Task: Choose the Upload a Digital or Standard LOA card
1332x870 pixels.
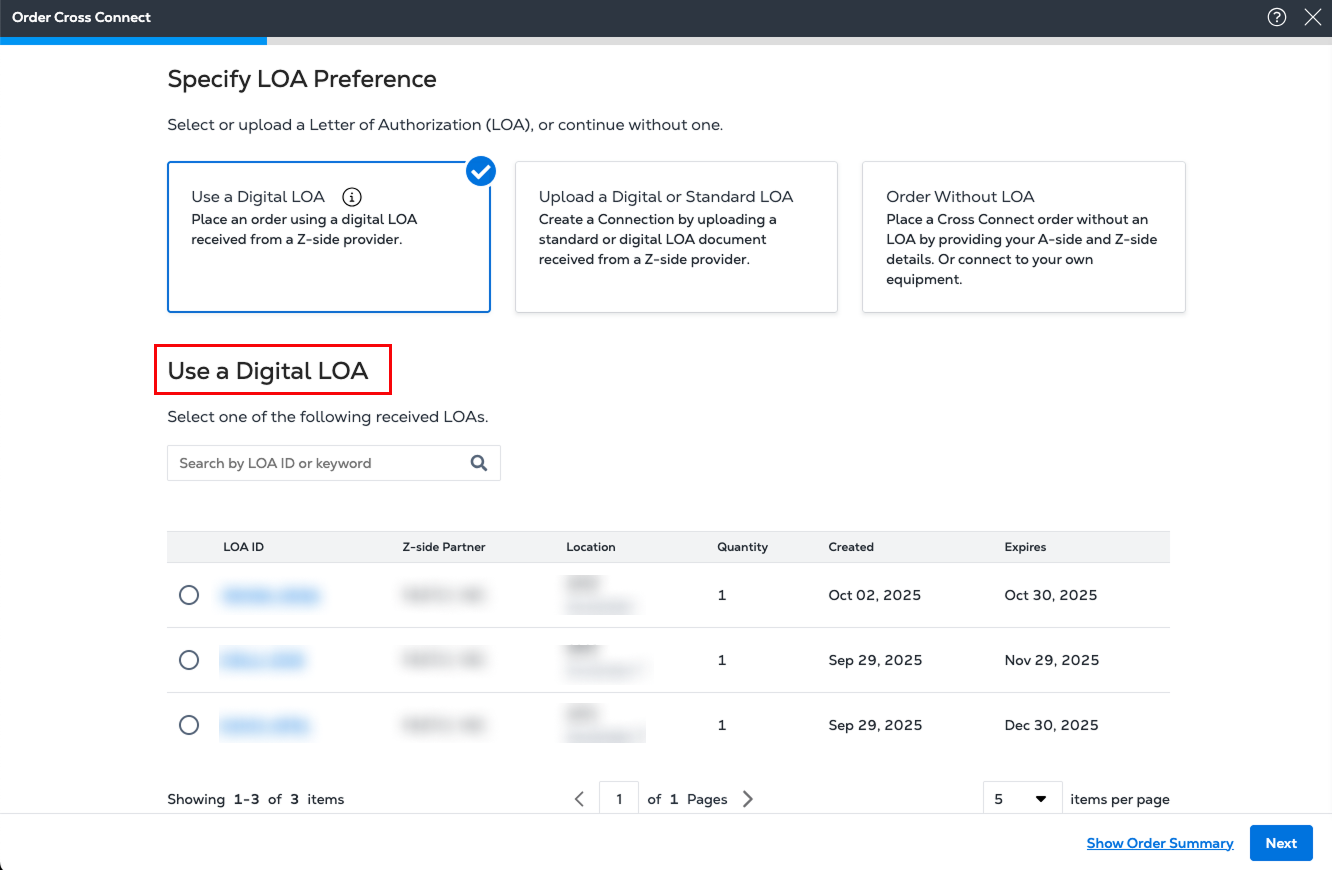Action: click(x=676, y=237)
